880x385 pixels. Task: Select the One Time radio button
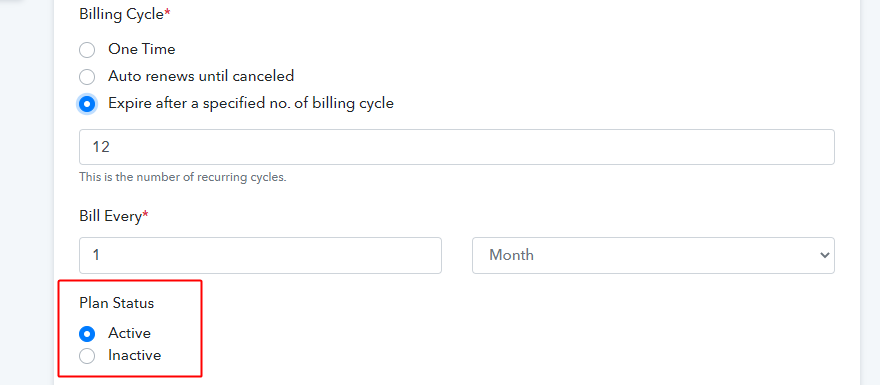click(87, 50)
